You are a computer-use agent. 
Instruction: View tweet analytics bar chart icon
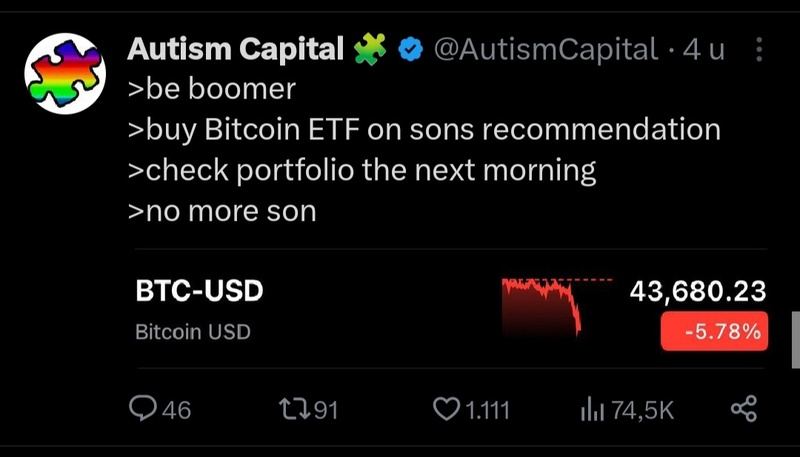tap(594, 408)
